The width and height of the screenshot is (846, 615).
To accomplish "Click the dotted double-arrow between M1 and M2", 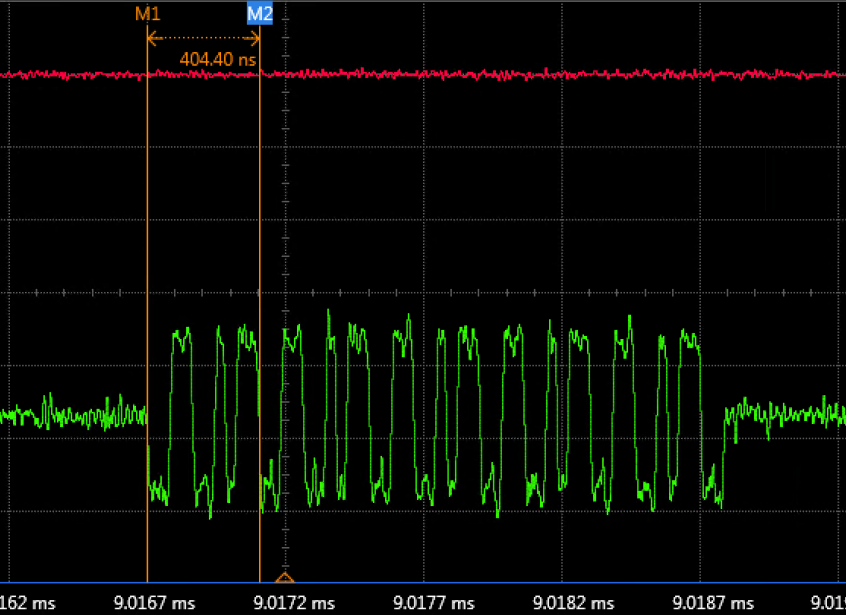I will click(x=203, y=39).
